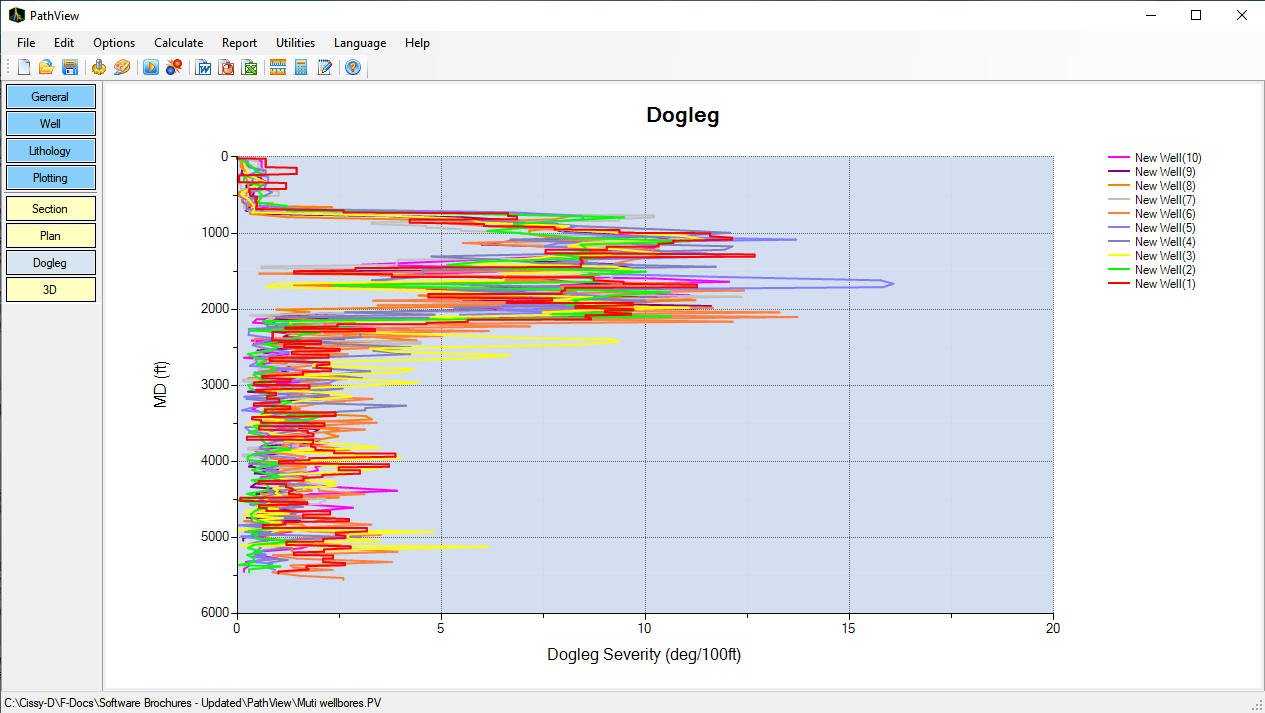Open the calculator tool icon
1265x713 pixels.
coord(301,68)
